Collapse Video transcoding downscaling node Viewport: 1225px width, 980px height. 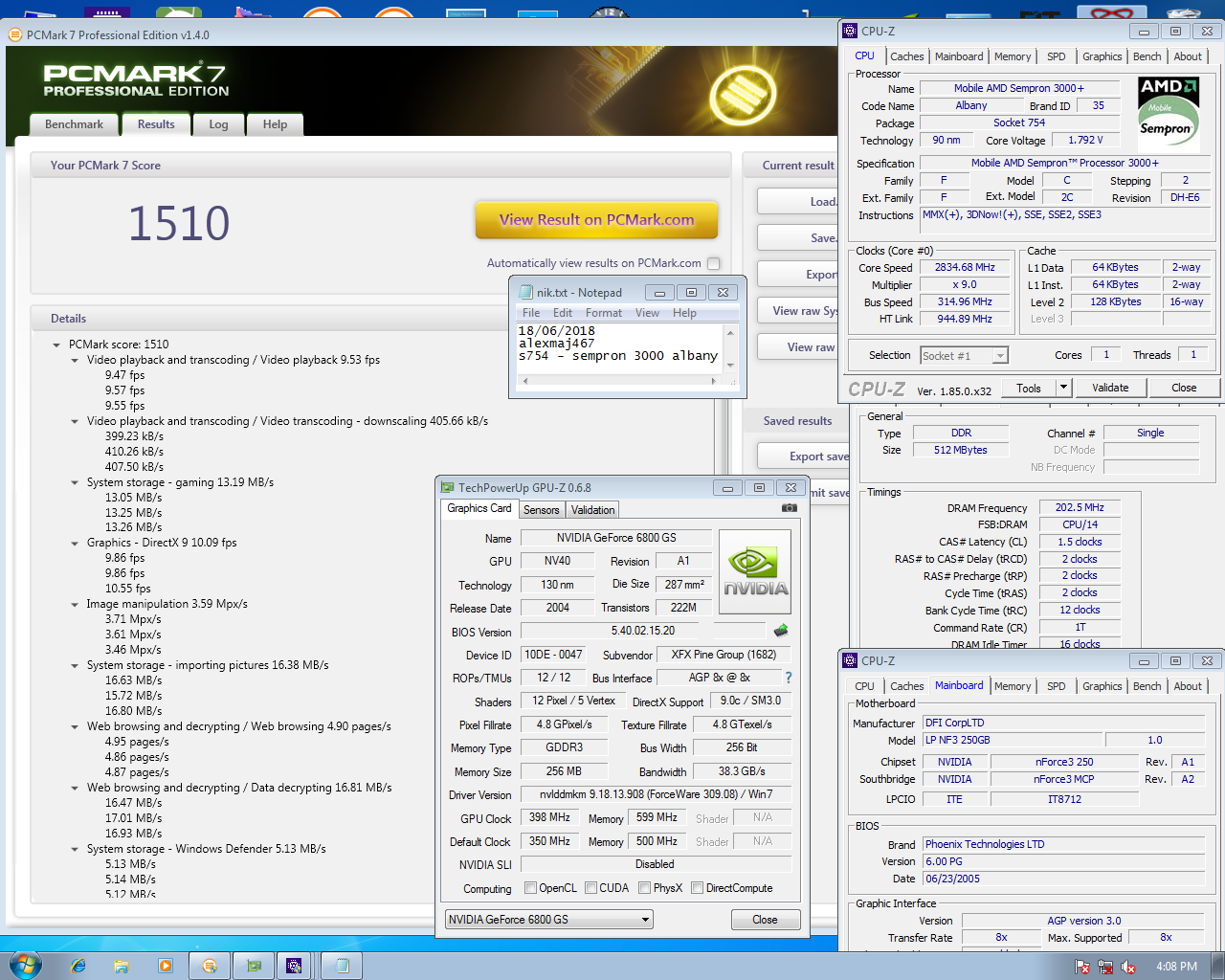point(75,422)
